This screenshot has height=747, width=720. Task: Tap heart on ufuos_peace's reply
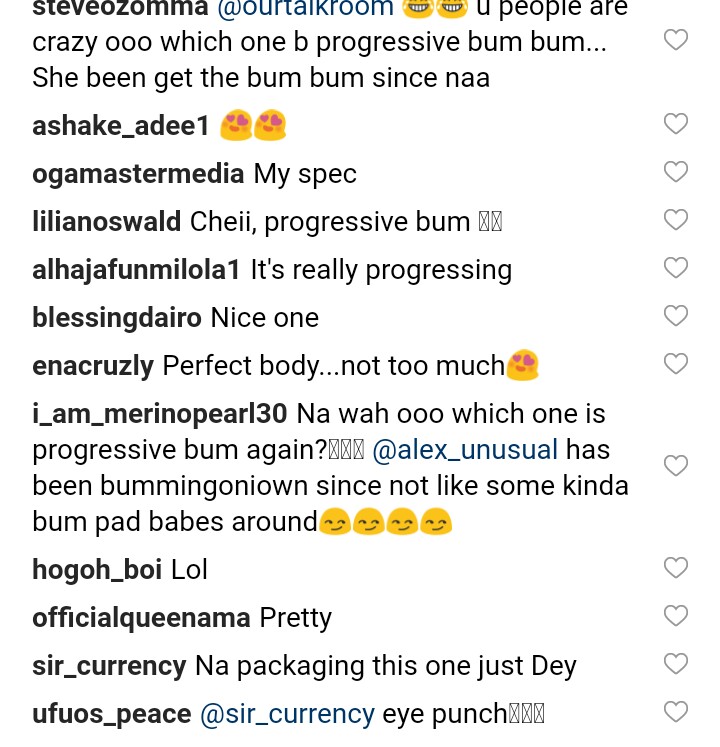[676, 712]
